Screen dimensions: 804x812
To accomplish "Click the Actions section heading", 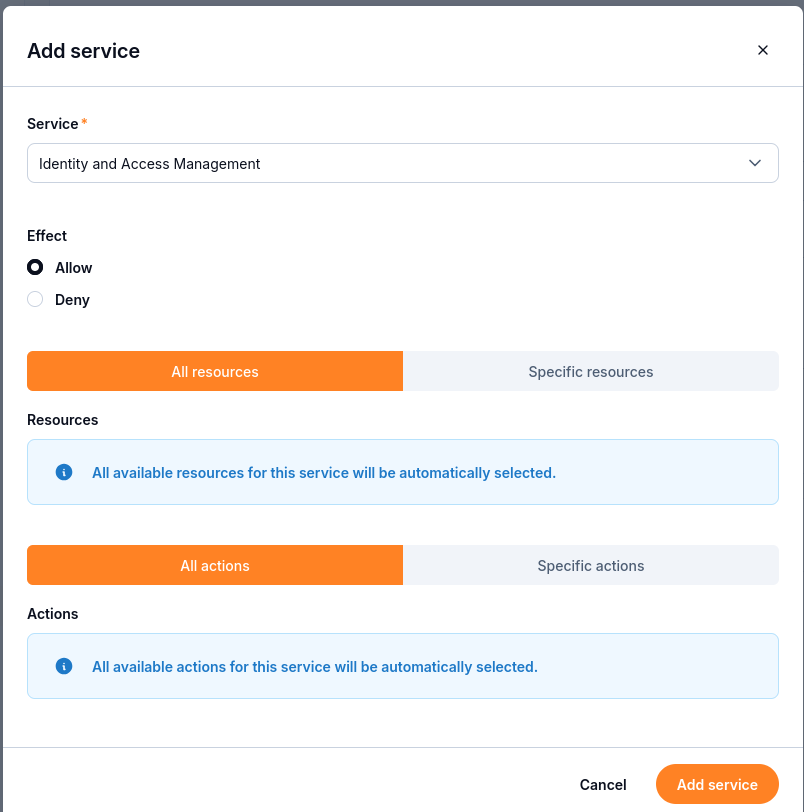I will coord(52,614).
